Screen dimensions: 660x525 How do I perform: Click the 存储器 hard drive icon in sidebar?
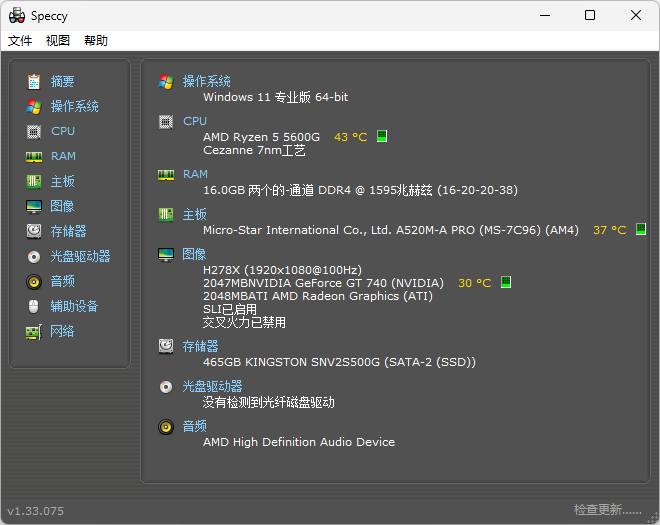tap(34, 231)
